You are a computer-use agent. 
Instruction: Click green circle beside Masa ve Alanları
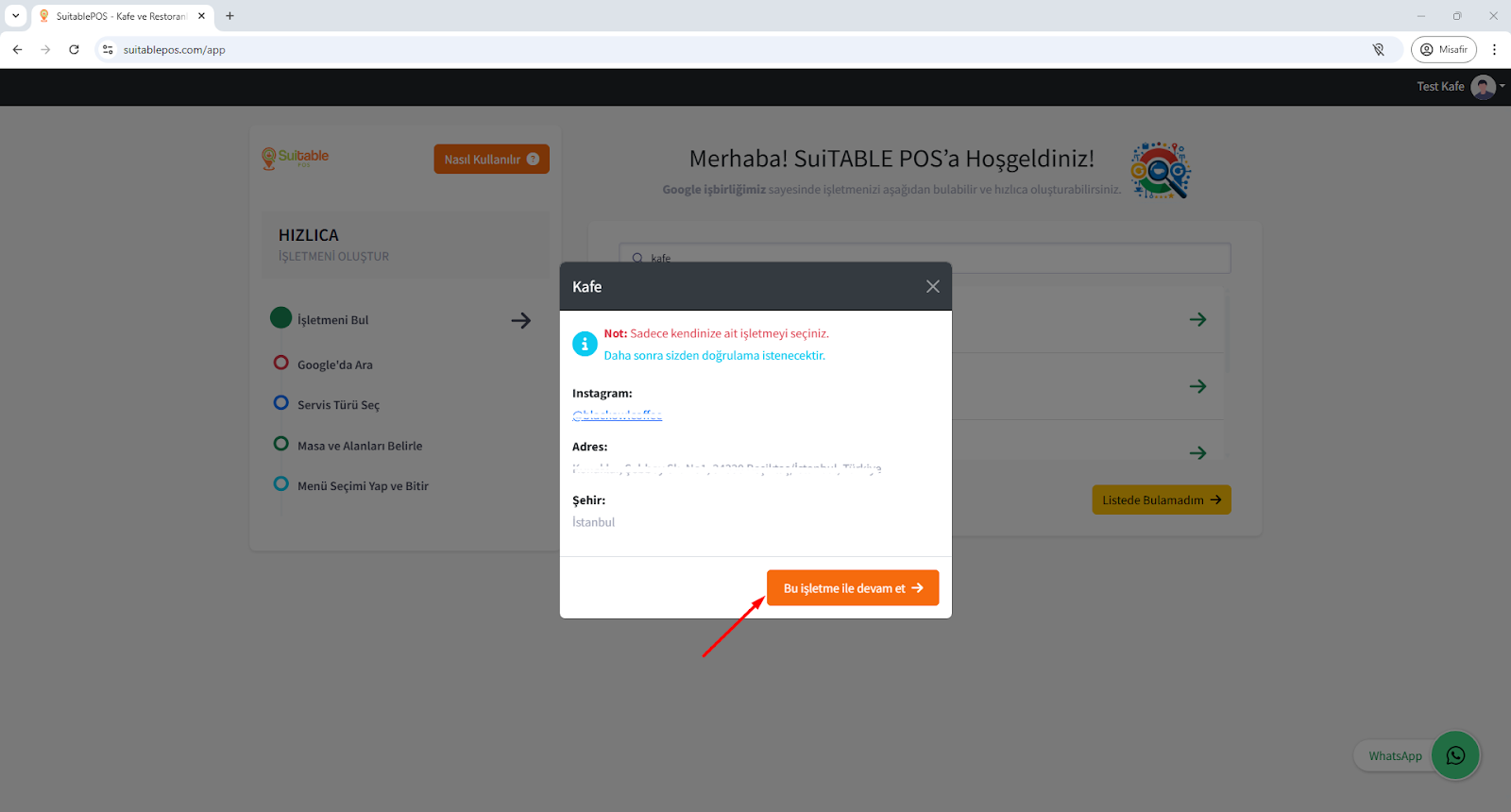280,444
